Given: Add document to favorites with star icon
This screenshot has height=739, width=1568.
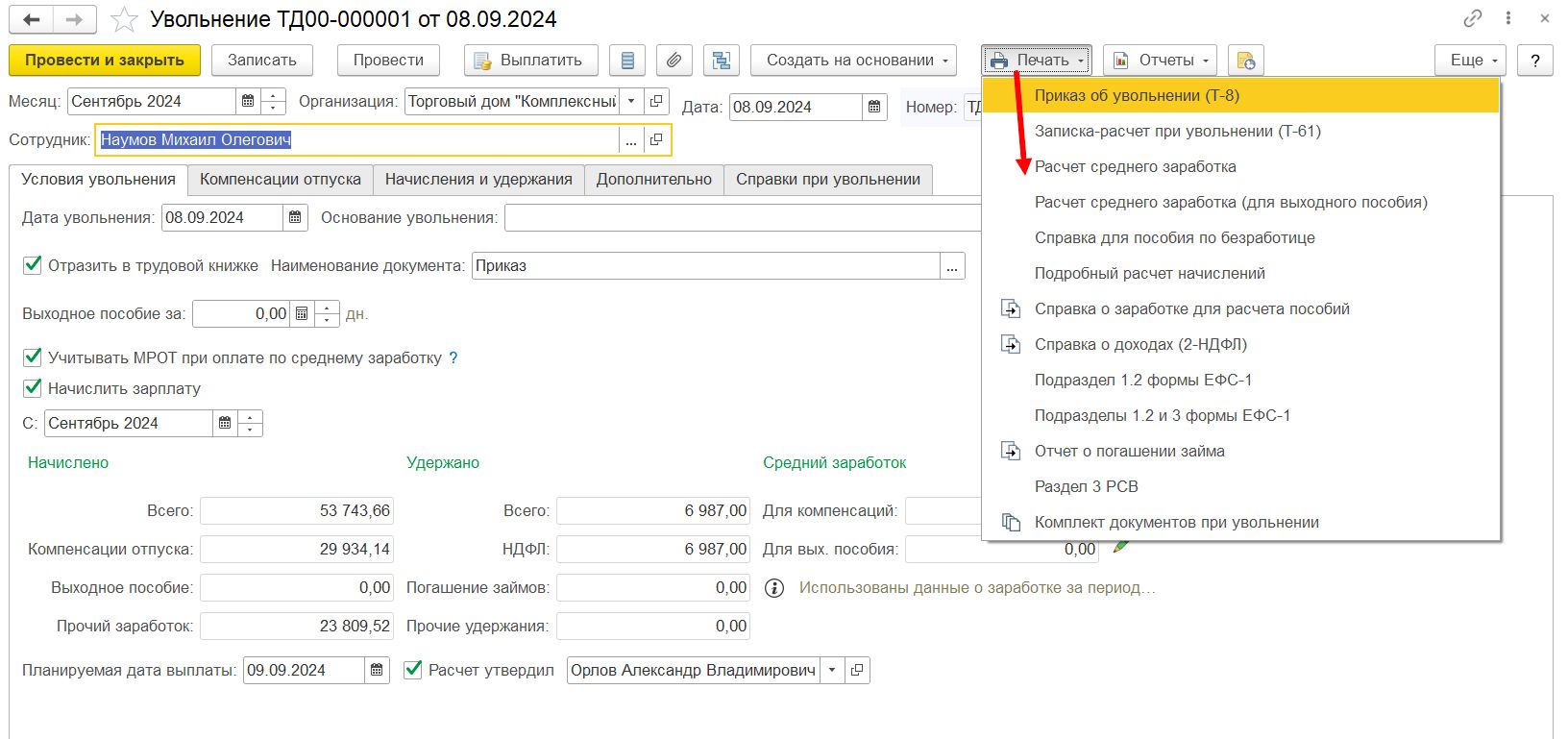Looking at the screenshot, I should point(124,20).
